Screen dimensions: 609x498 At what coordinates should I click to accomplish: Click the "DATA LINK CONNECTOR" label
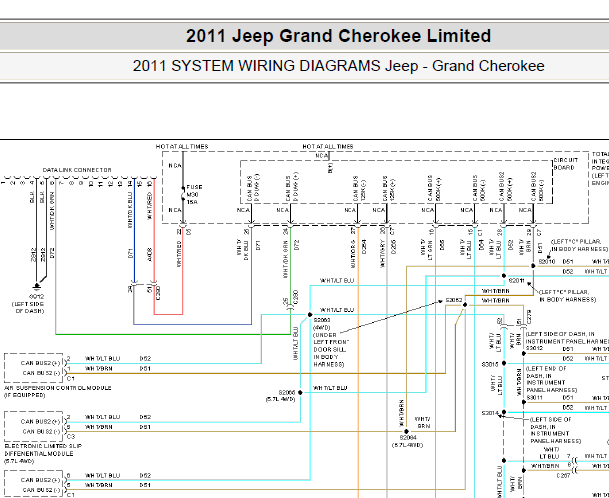[77, 170]
